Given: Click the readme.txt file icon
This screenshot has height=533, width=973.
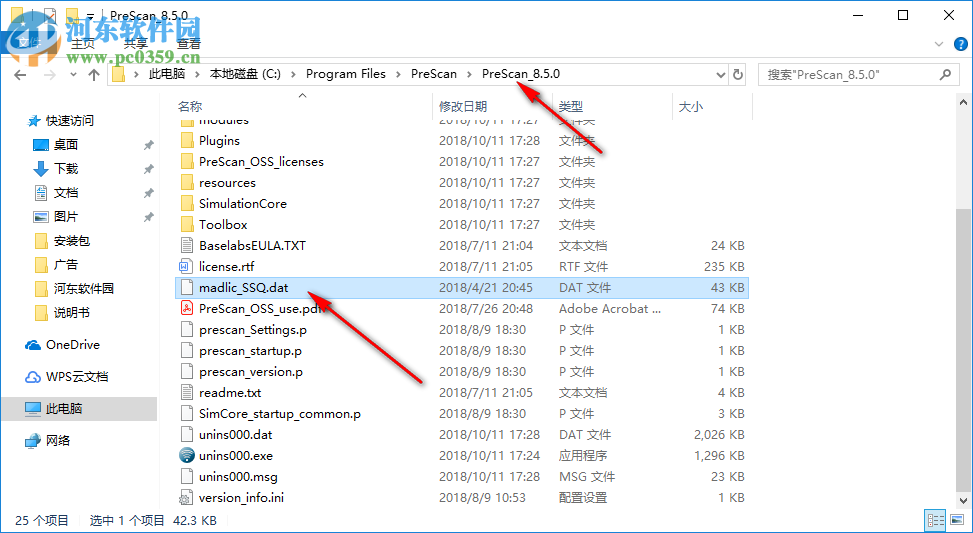Looking at the screenshot, I should pos(187,393).
